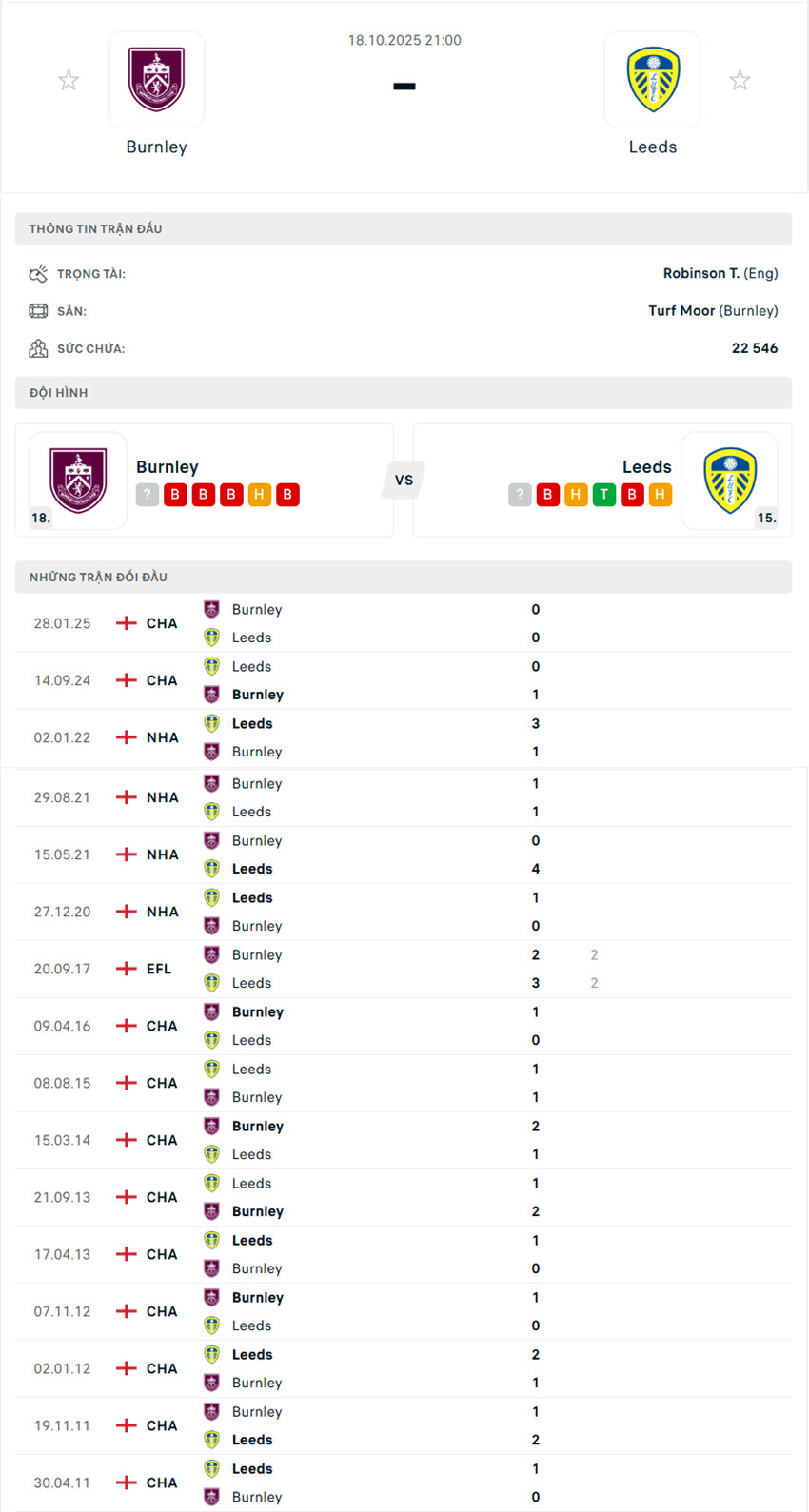This screenshot has width=809, height=1512.
Task: Collapse the NHỮNG TRẬN ĐỐI ĐẦU section
Action: click(x=404, y=577)
